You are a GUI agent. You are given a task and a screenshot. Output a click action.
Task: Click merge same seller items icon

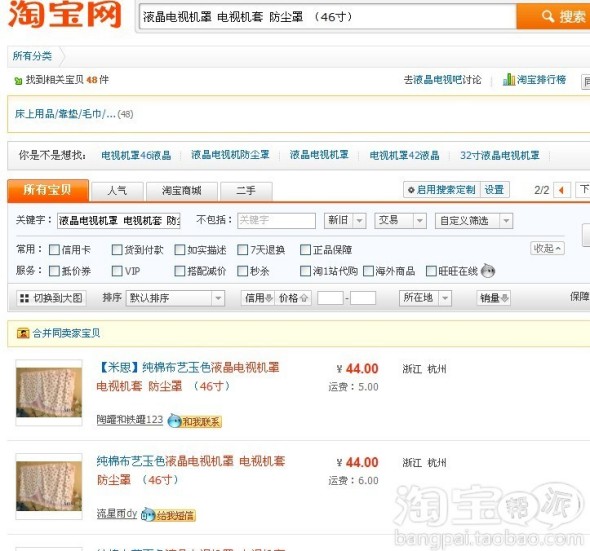pos(23,333)
